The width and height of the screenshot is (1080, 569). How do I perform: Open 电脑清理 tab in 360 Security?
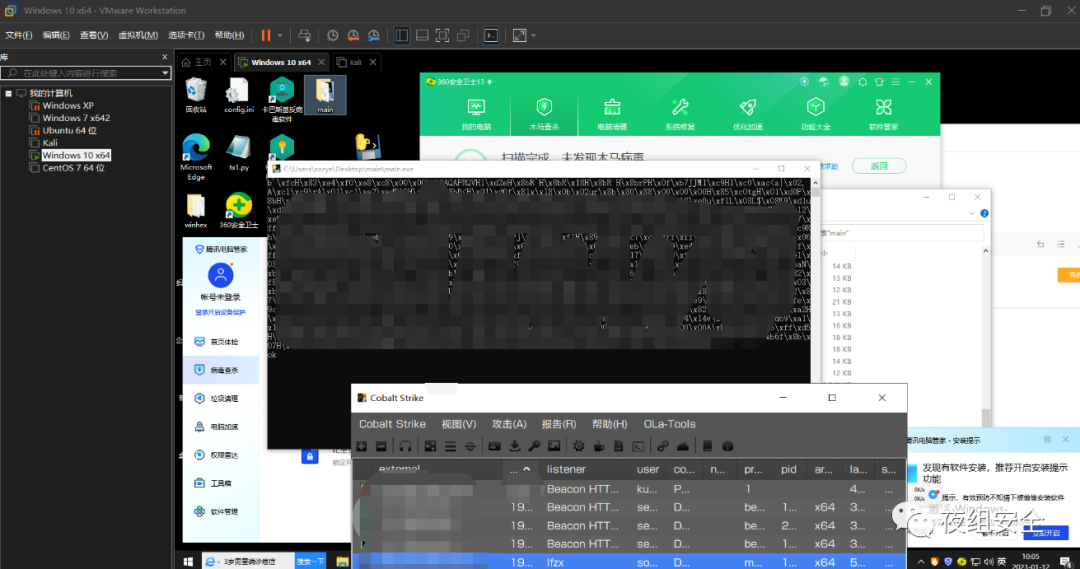tap(612, 114)
